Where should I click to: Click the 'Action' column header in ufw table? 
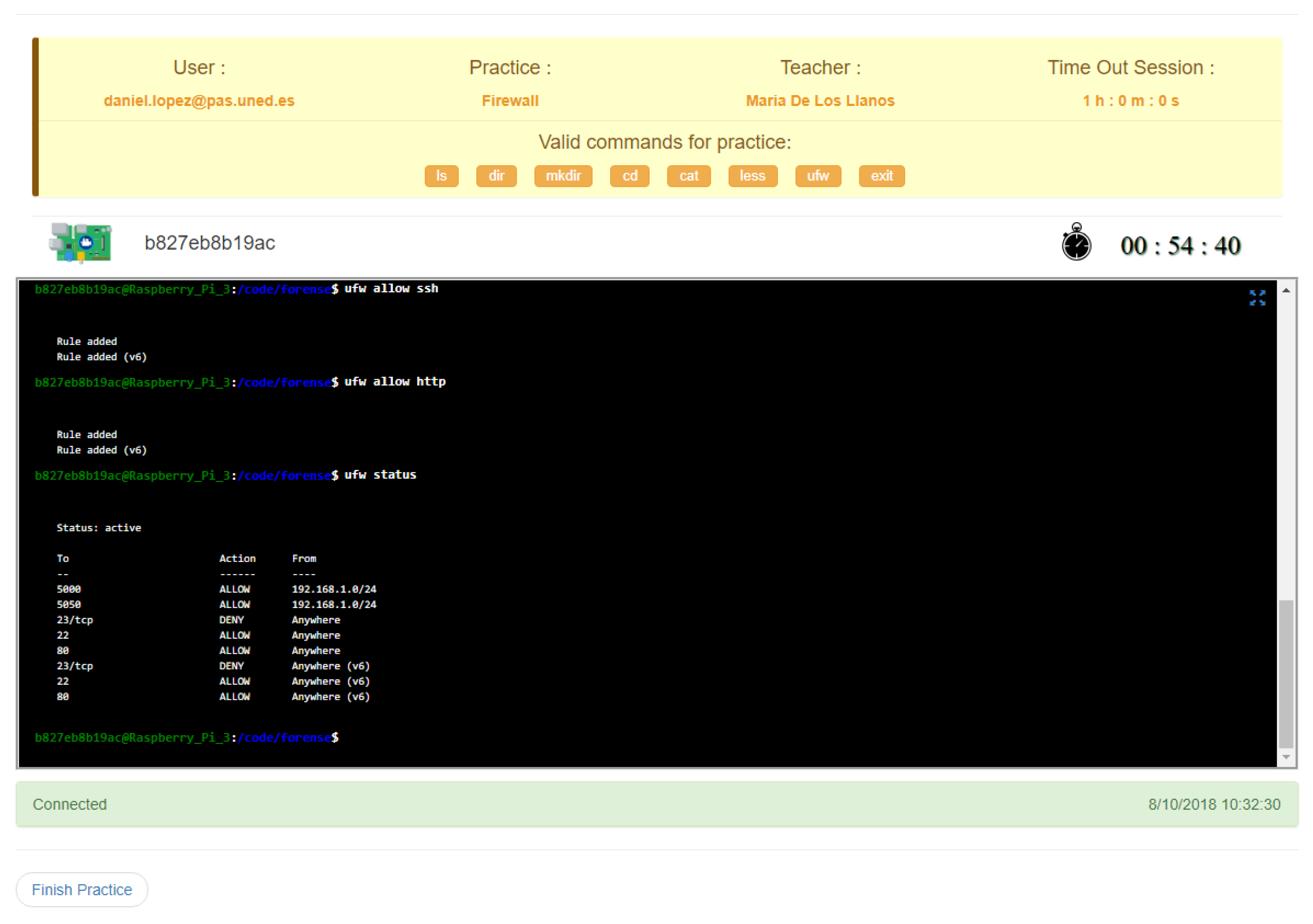click(x=237, y=558)
